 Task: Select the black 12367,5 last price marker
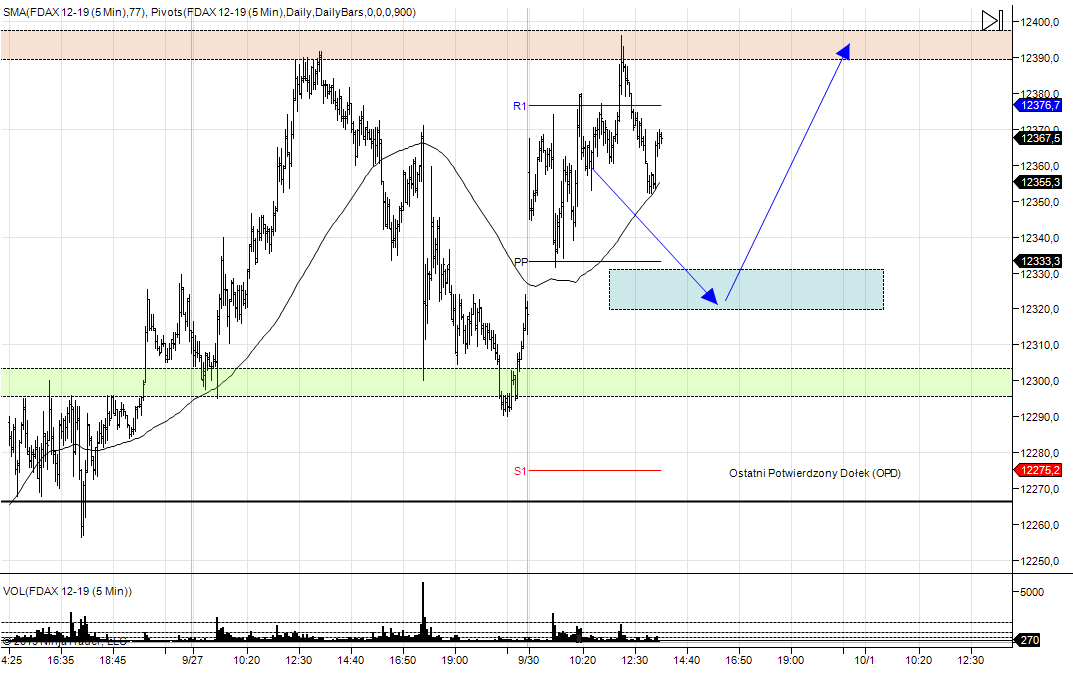(1042, 139)
